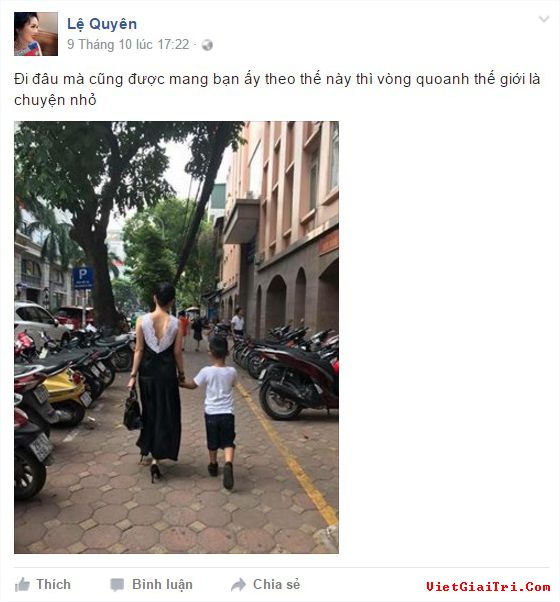Select the Bình luận label
The image size is (560, 602).
[162, 584]
